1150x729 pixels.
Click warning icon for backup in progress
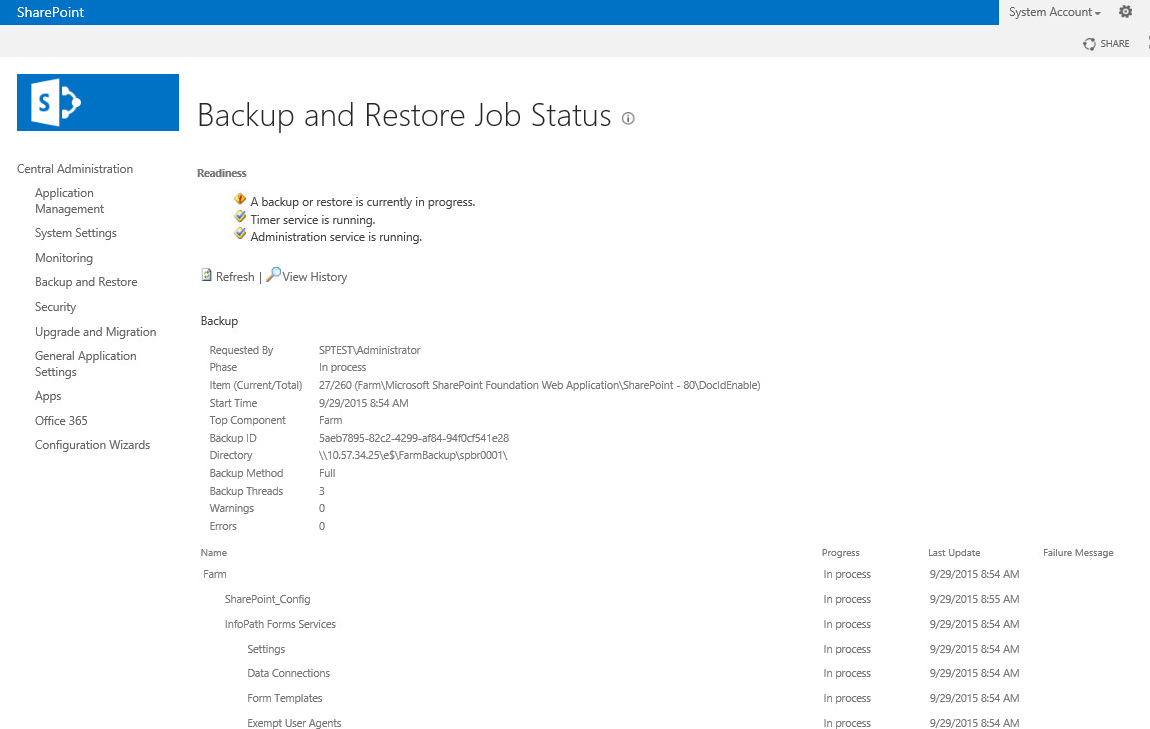point(240,199)
